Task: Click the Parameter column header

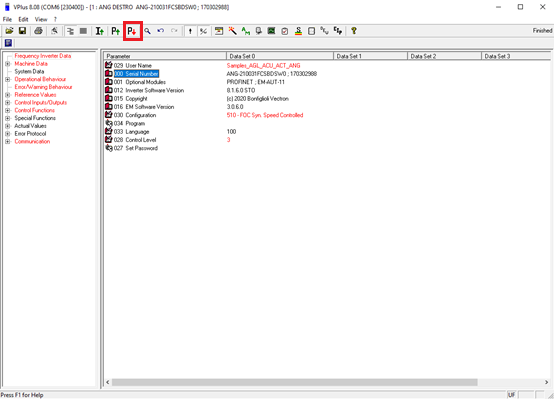Action: pos(165,56)
